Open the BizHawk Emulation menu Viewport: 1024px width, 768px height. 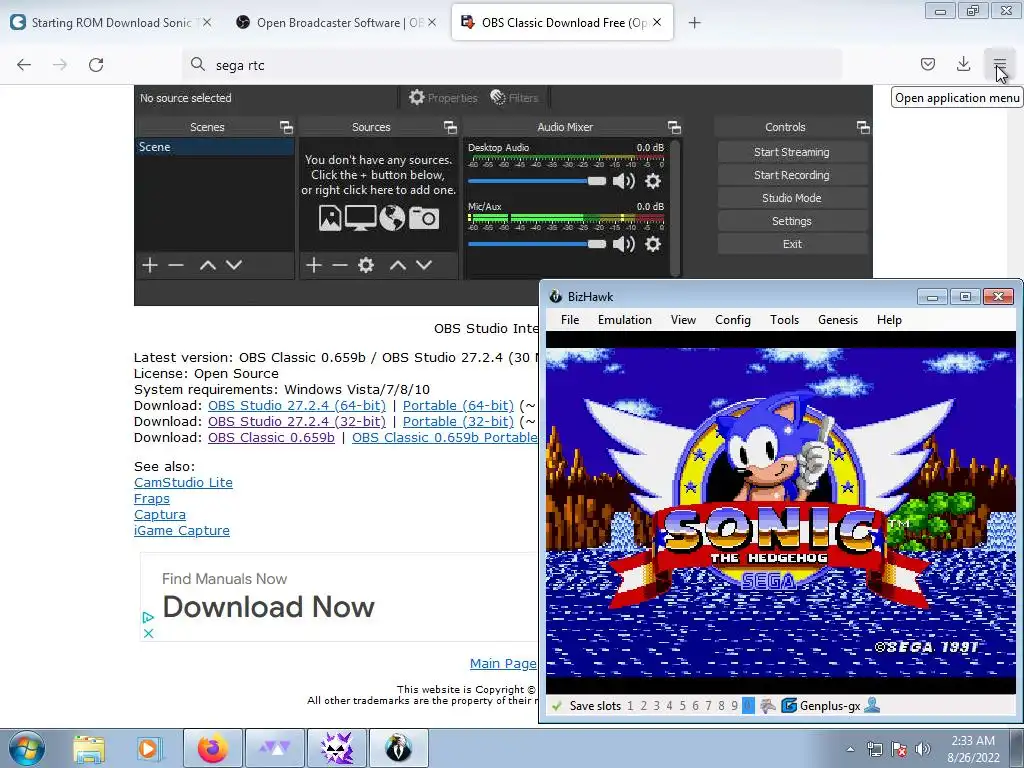(x=624, y=320)
